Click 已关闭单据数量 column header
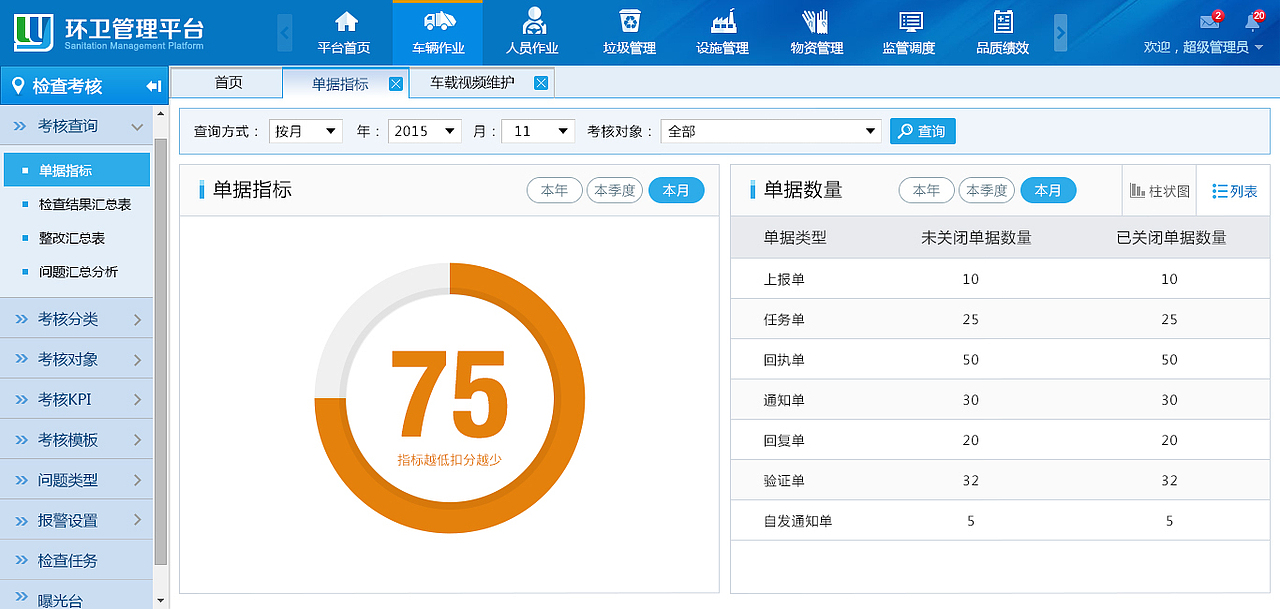 tap(1171, 238)
